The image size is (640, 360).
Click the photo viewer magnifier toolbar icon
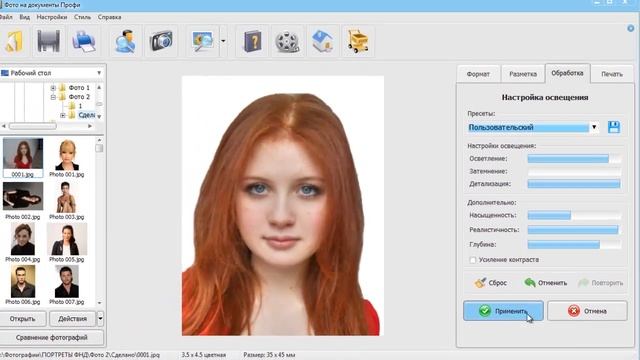pyautogui.click(x=202, y=42)
